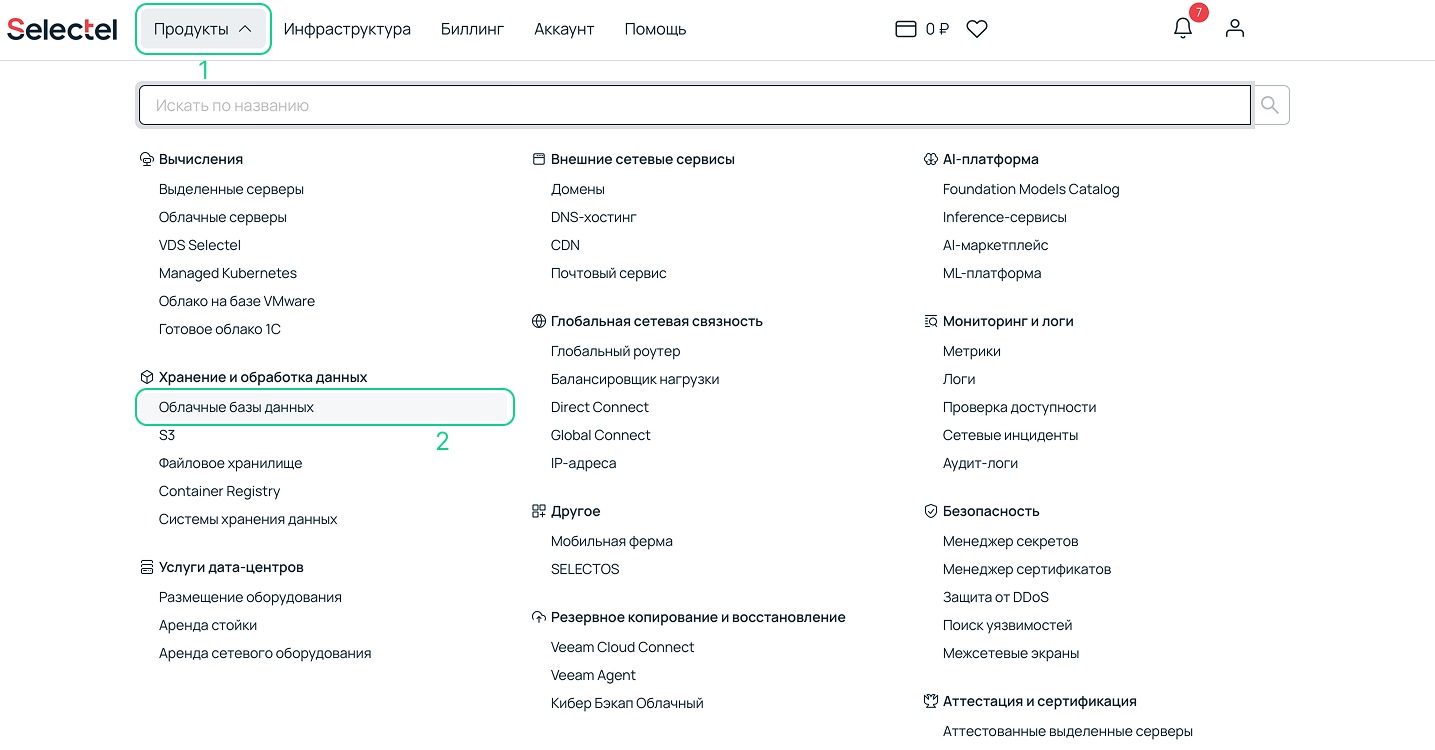This screenshot has width=1435, height=750.
Task: Open the Биллинг menu
Action: pos(472,29)
